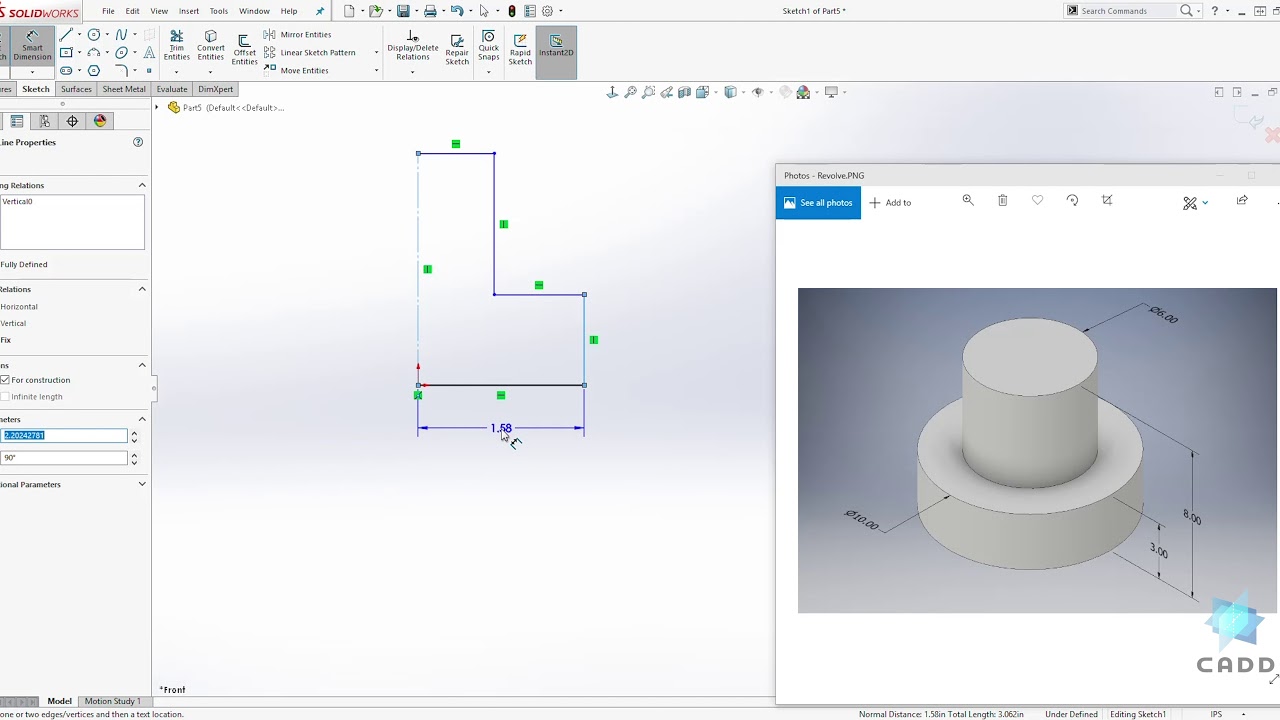Click the New document icon
Viewport: 1280px width, 720px height.
coord(349,11)
